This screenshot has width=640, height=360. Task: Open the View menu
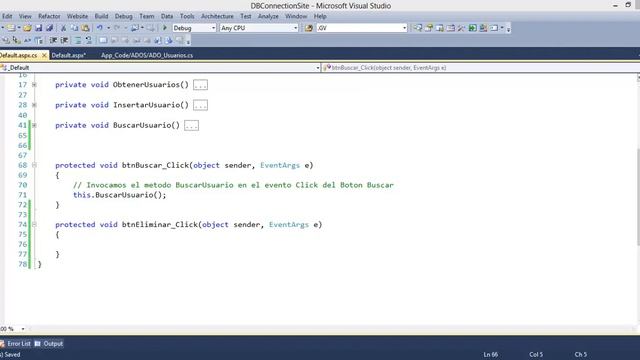[x=25, y=16]
